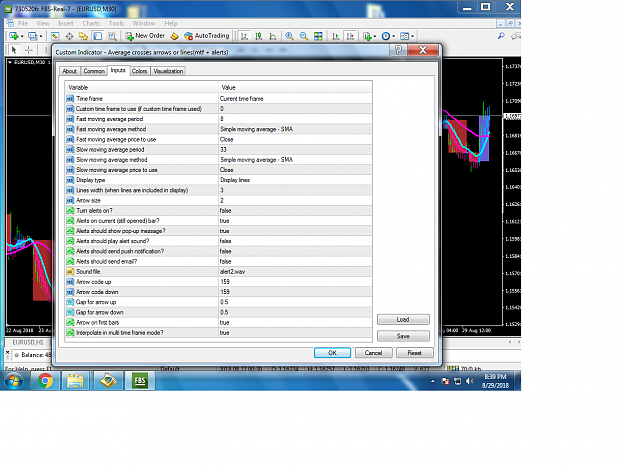The height and width of the screenshot is (468, 625).
Task: Select the 'Arrow on first bars' true value
Action: 295,322
